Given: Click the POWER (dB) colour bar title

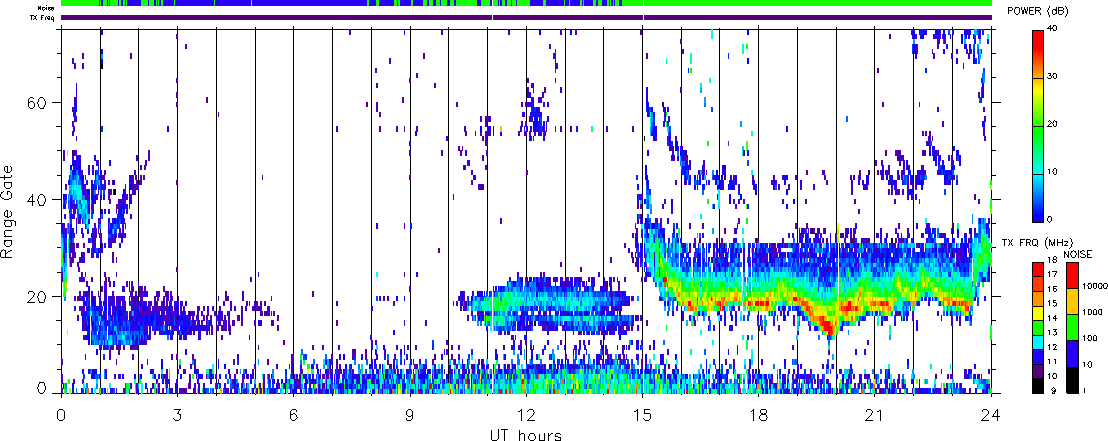Looking at the screenshot, I should click(x=1038, y=12).
